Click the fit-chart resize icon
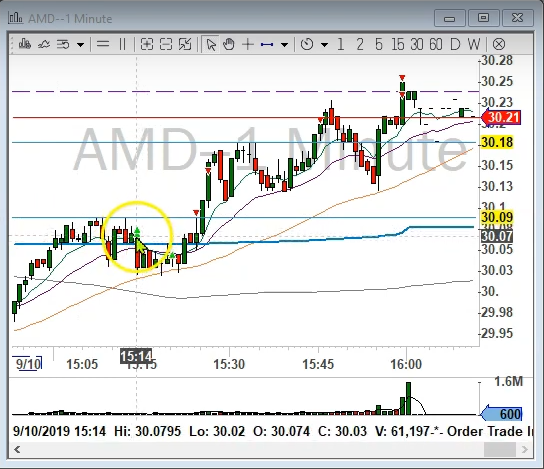 [185, 44]
